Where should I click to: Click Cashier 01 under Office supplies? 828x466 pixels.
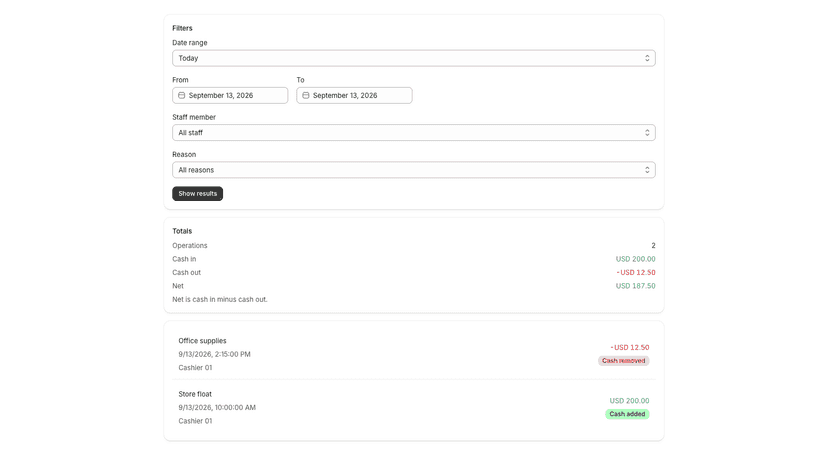click(x=195, y=368)
